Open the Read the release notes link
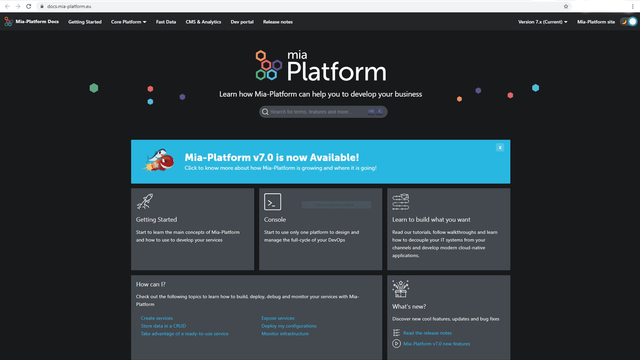 click(427, 333)
